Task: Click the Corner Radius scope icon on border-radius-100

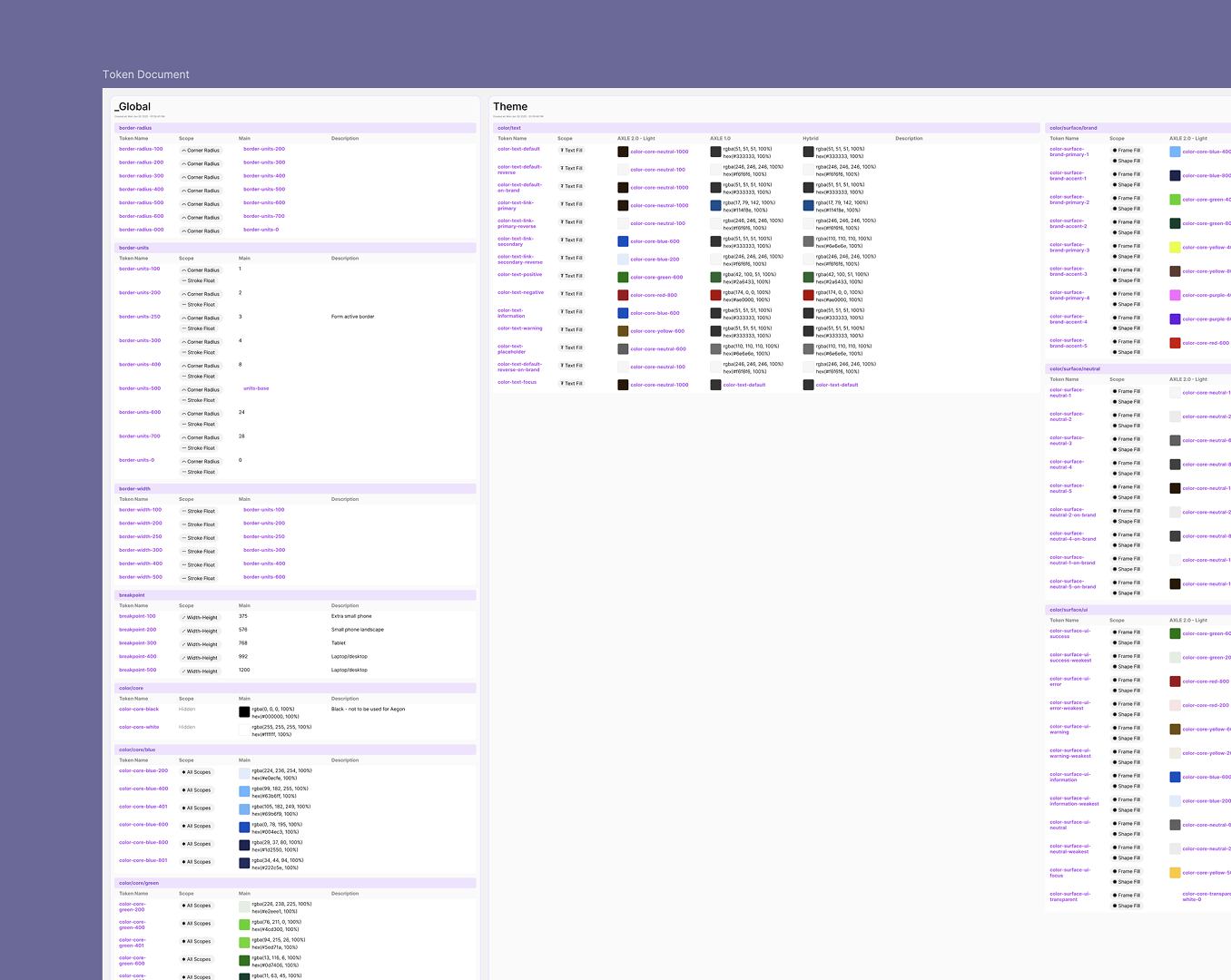Action: (x=182, y=151)
